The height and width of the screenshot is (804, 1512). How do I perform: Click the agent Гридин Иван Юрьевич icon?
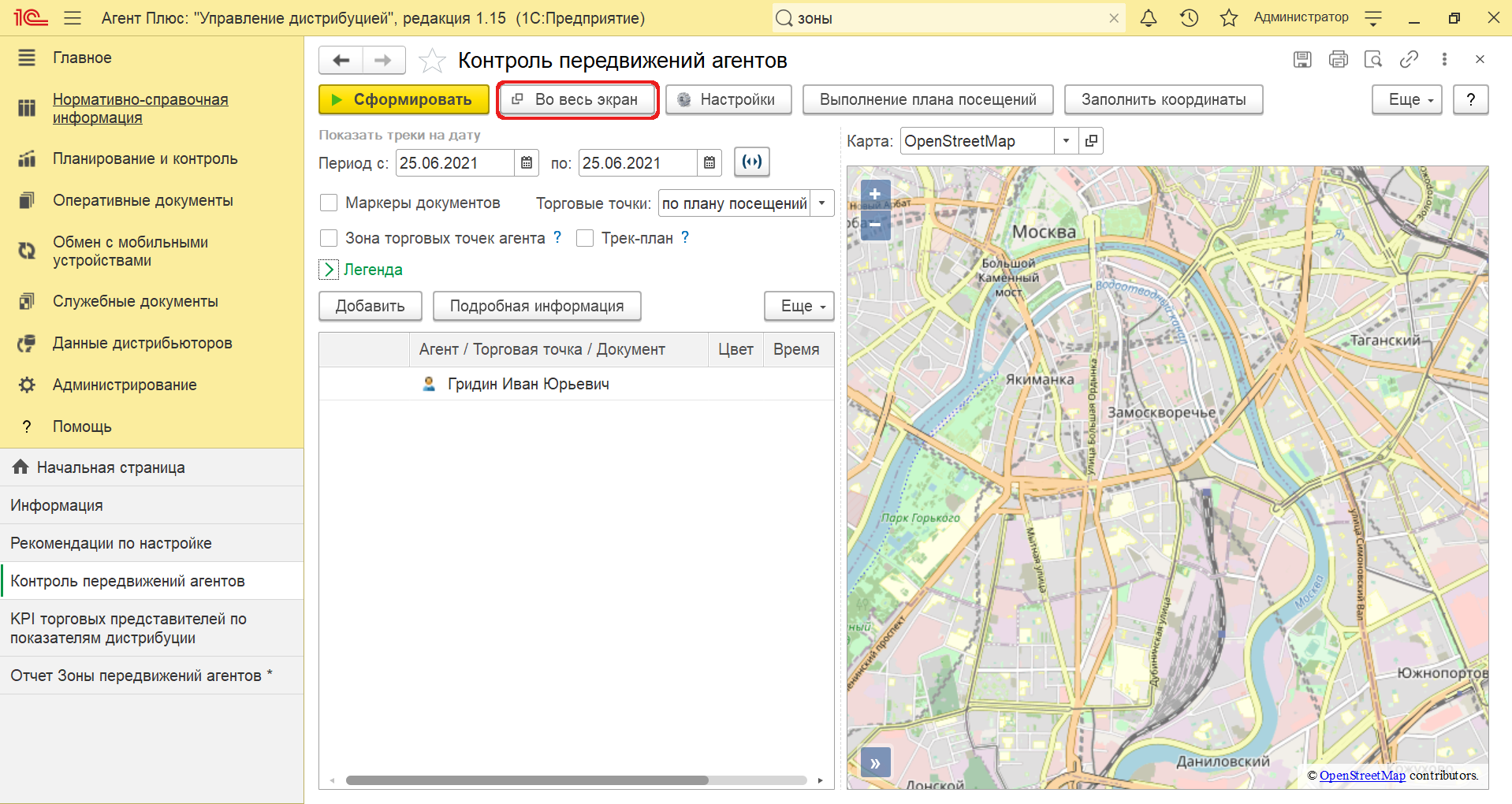pyautogui.click(x=429, y=384)
